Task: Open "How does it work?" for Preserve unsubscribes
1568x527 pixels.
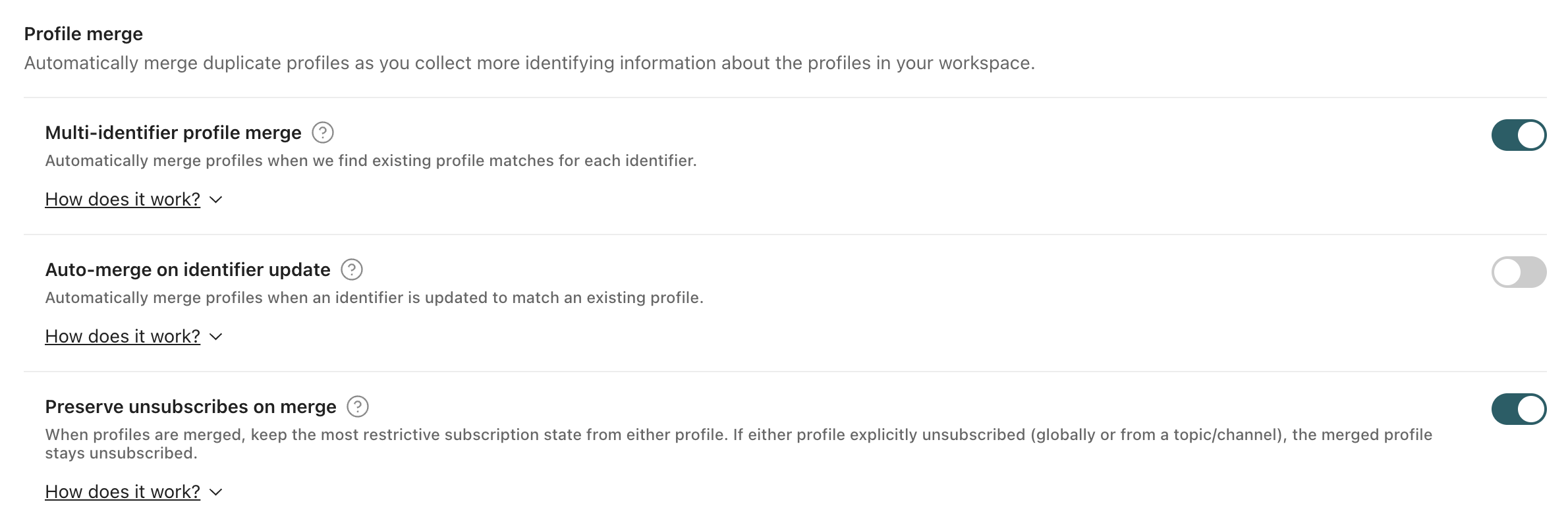Action: coord(123,492)
